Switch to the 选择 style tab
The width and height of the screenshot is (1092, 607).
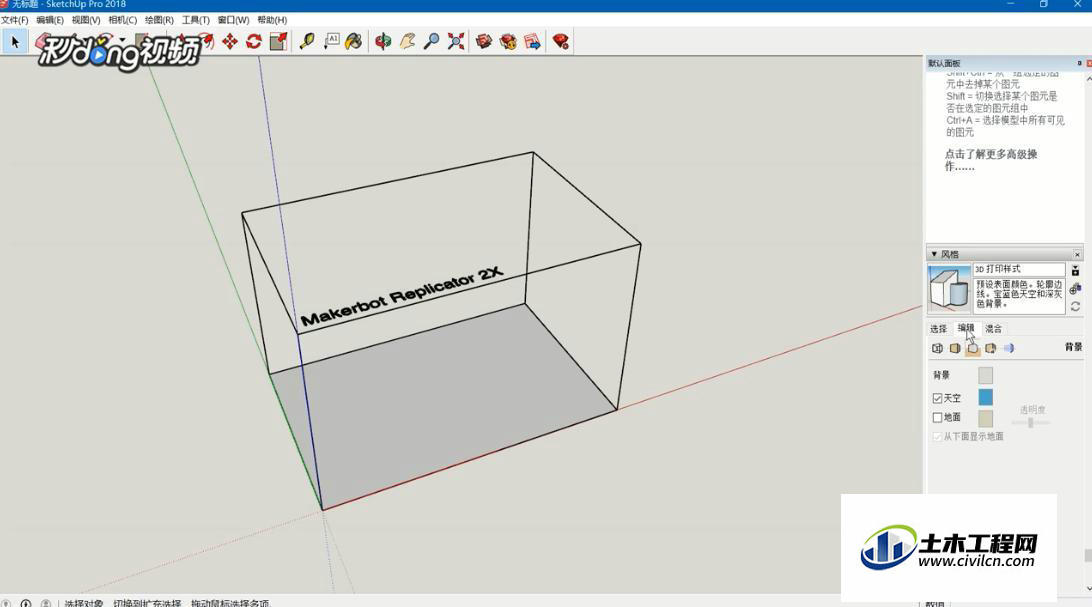click(938, 329)
